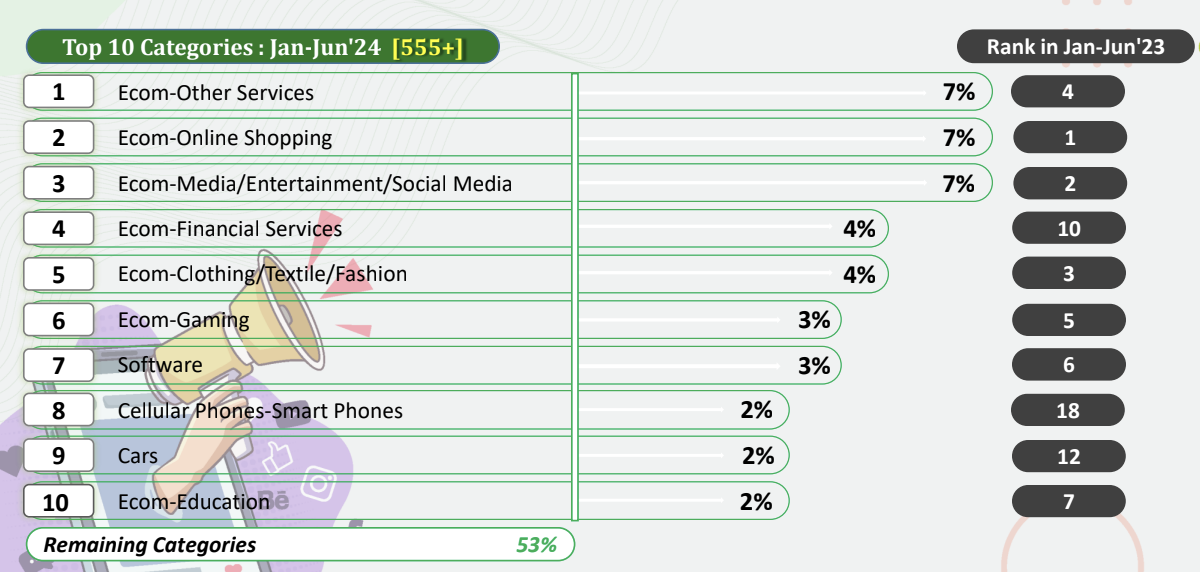1200x572 pixels.
Task: Click rank number box 6
Action: (x=59, y=320)
